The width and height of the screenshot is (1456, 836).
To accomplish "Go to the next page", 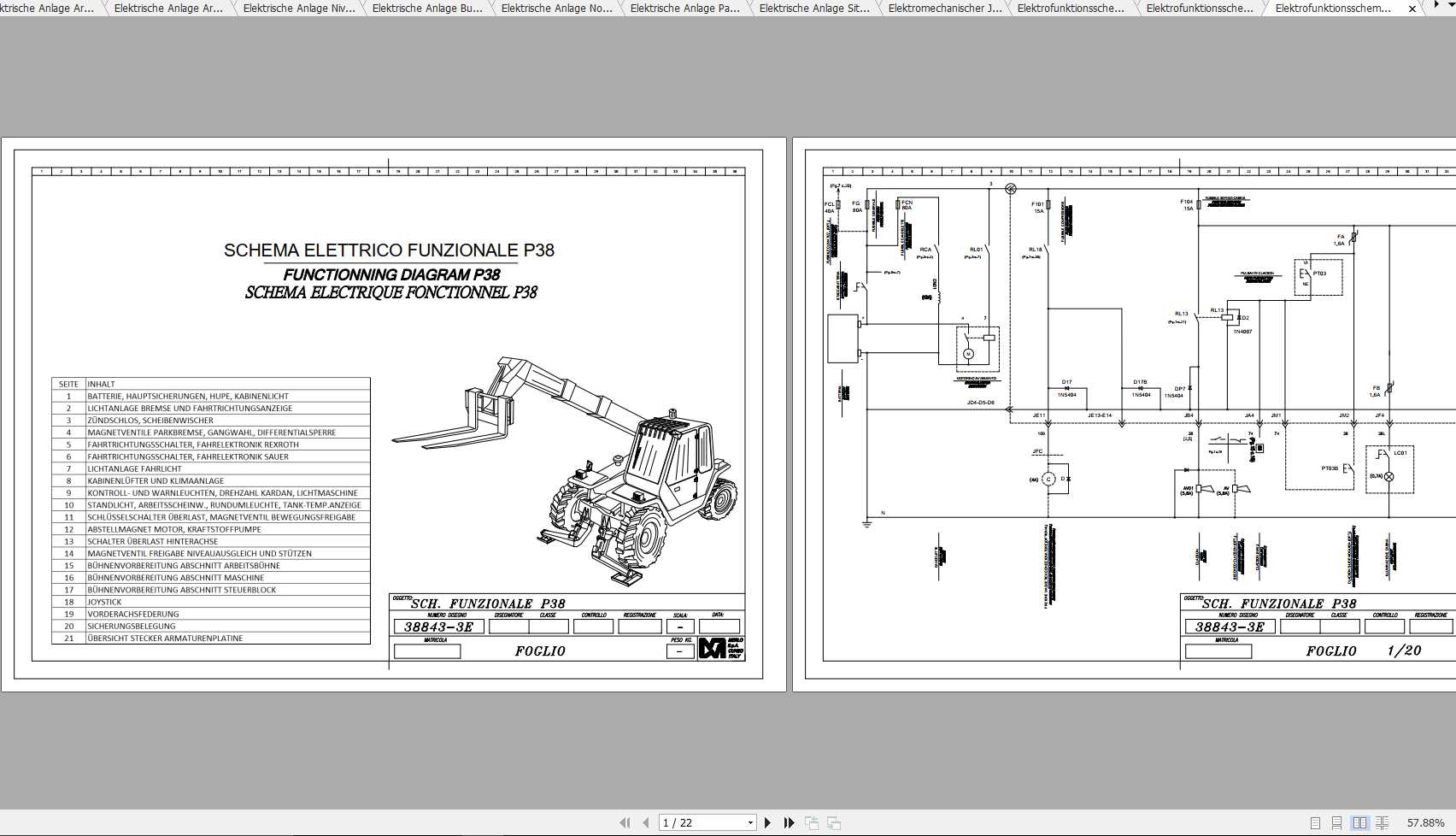I will point(767,822).
